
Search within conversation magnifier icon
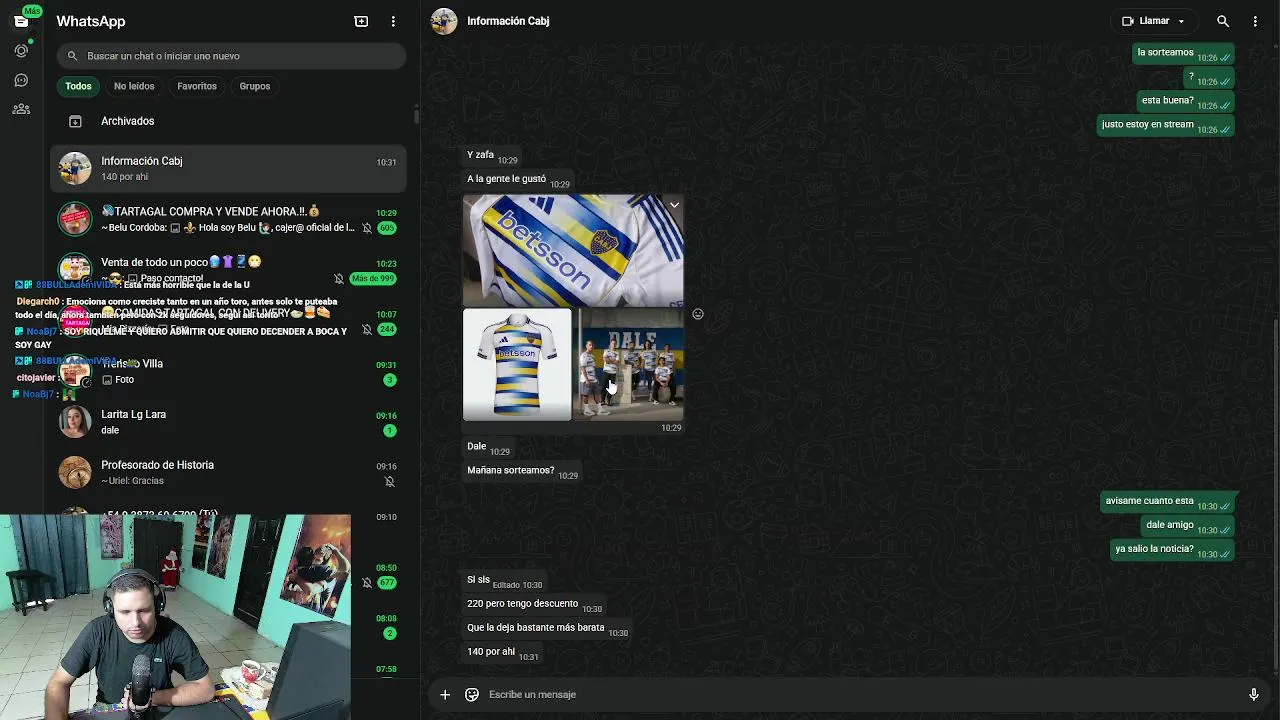(1223, 21)
